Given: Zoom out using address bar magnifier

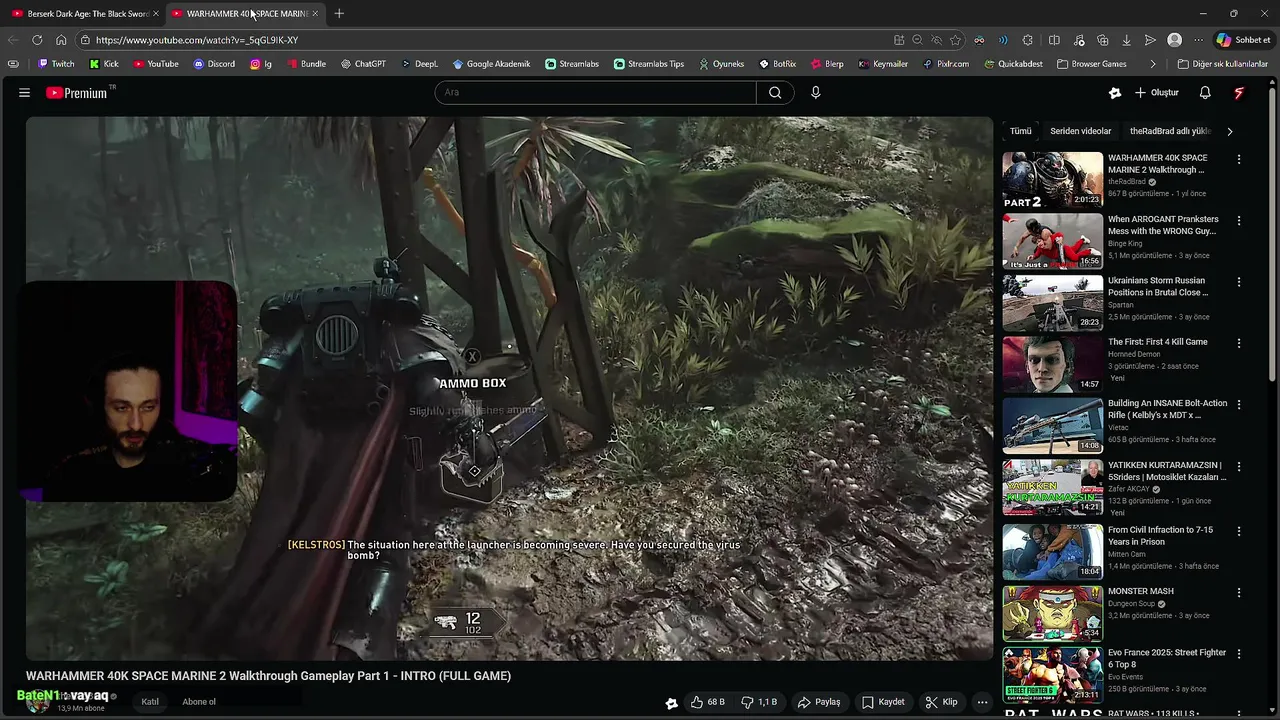Looking at the screenshot, I should click(917, 40).
